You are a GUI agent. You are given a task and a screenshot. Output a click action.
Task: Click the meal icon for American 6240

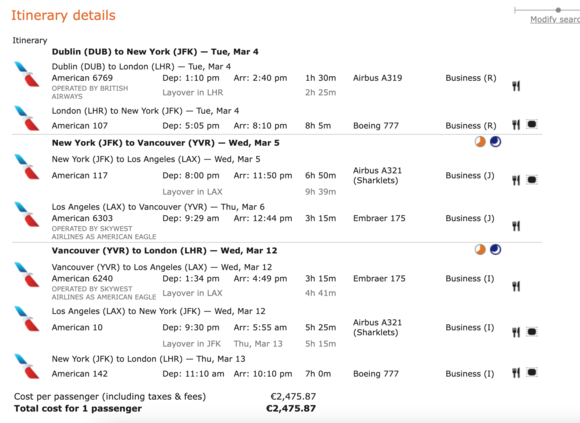click(x=516, y=286)
